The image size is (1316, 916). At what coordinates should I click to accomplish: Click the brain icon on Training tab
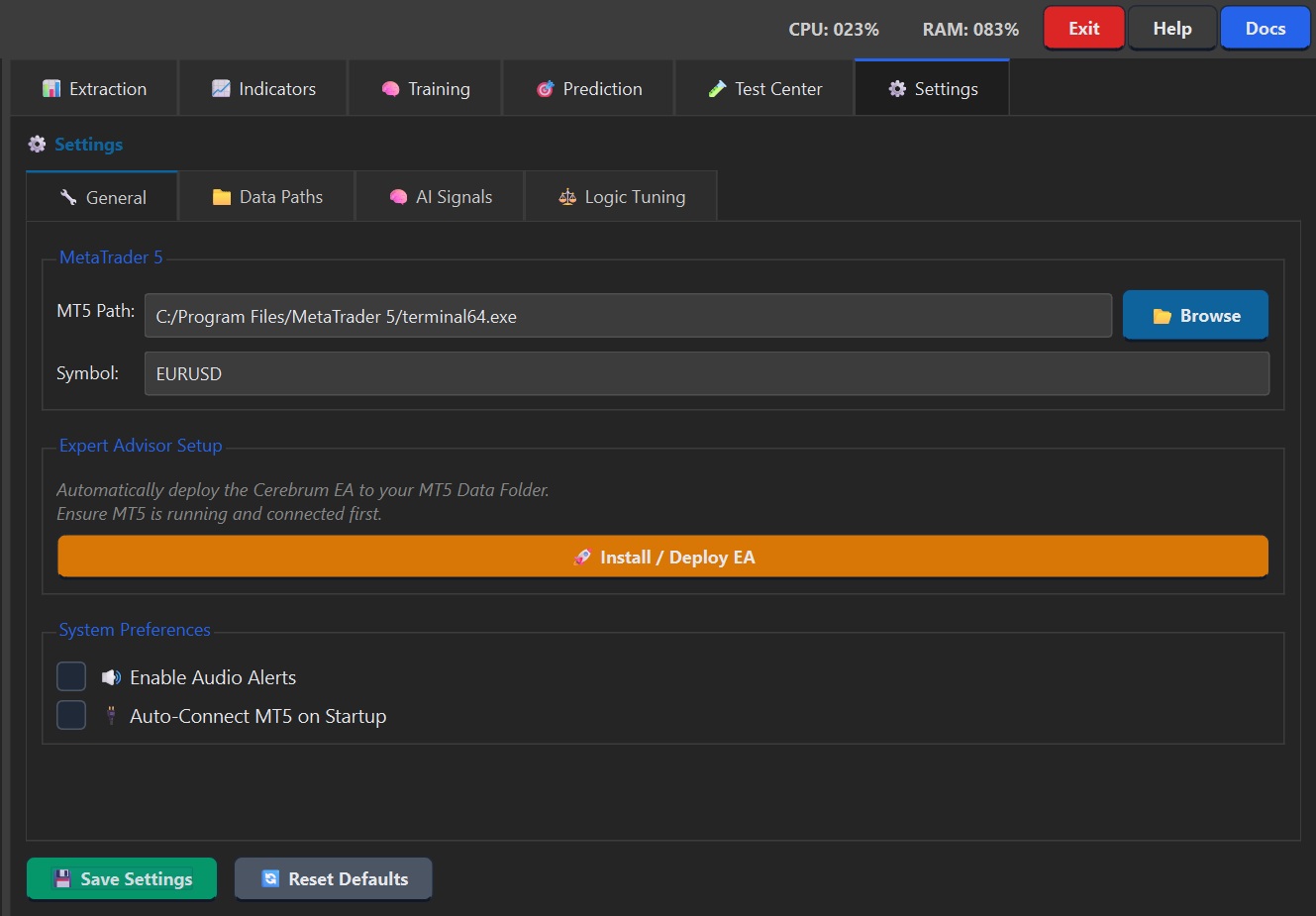(x=390, y=89)
